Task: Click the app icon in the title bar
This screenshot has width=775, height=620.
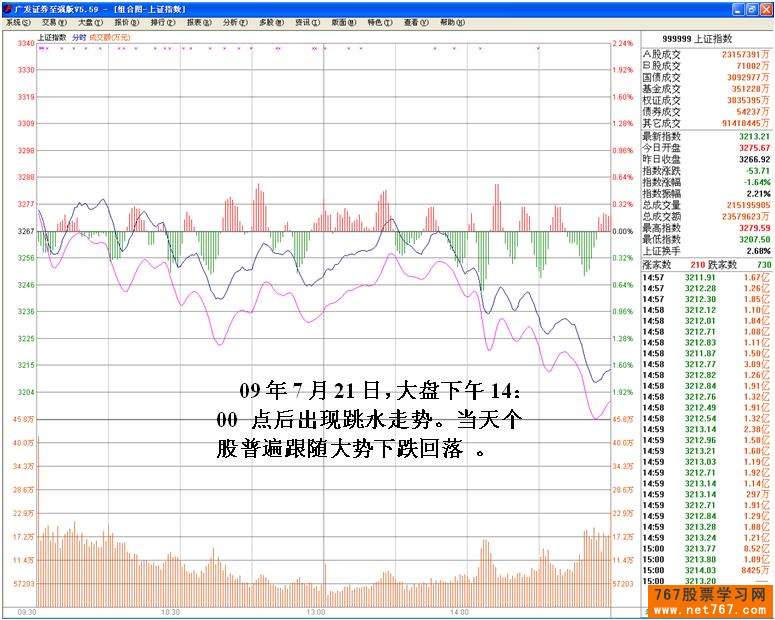Action: 7,8
